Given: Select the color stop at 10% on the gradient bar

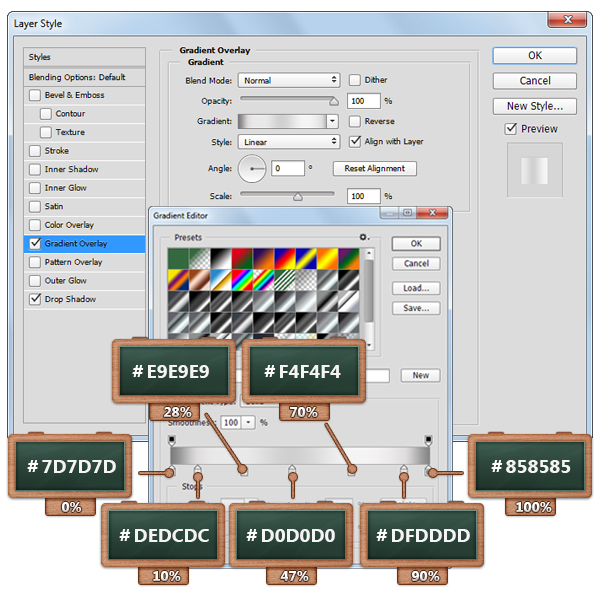Looking at the screenshot, I should pos(197,470).
